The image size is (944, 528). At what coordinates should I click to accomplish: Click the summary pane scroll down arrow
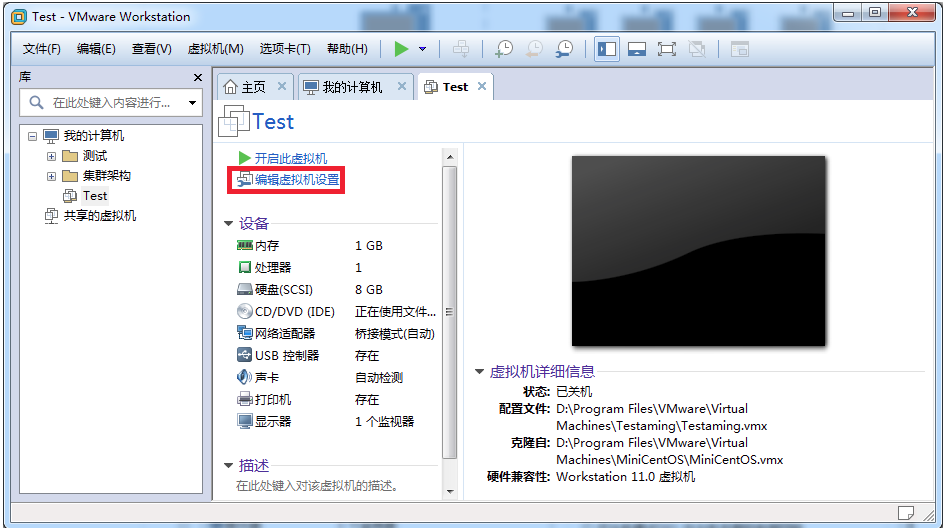(450, 492)
